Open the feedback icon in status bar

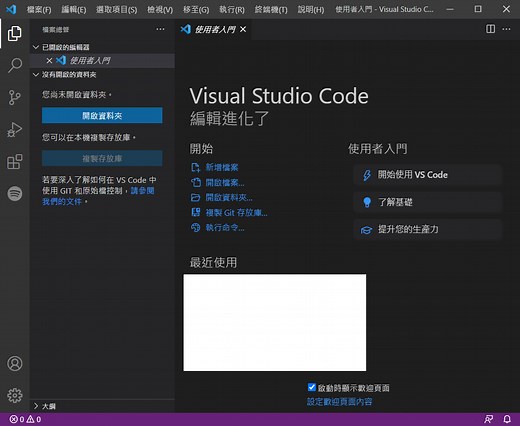click(489, 419)
